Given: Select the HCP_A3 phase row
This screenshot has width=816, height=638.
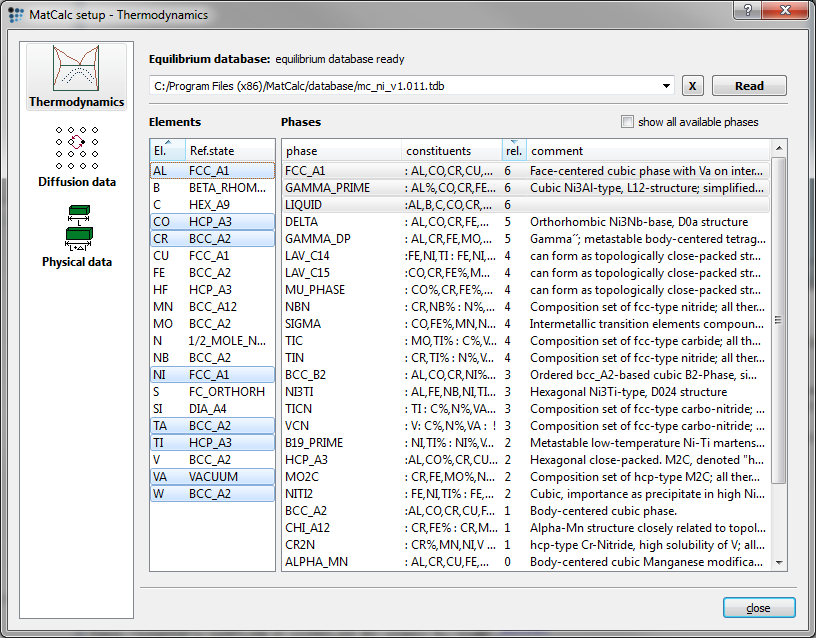Looking at the screenshot, I should point(526,460).
